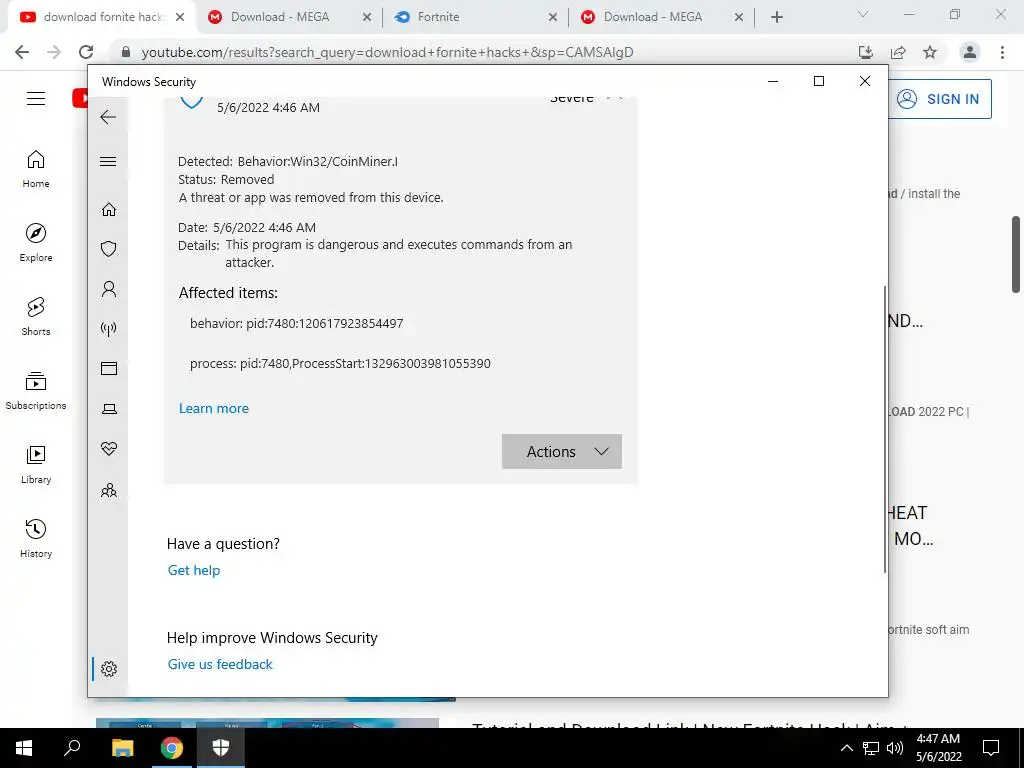Viewport: 1024px width, 768px height.
Task: Open a new Chrome tab
Action: tap(776, 18)
